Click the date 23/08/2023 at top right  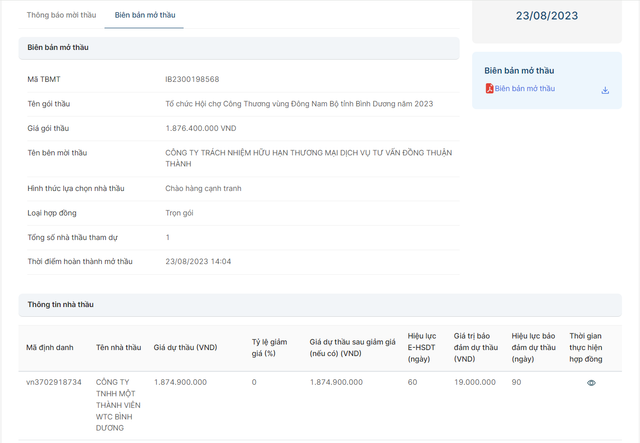click(x=546, y=16)
